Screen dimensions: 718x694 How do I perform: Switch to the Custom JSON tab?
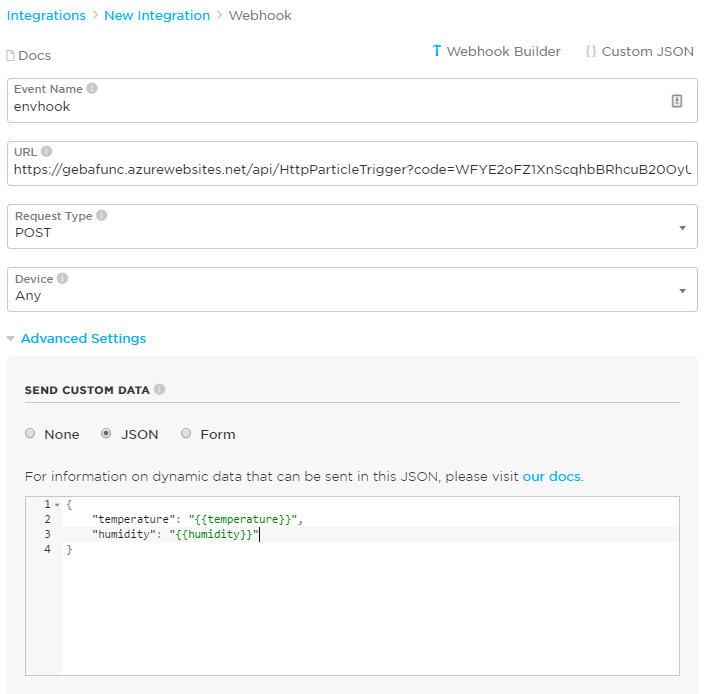point(640,51)
